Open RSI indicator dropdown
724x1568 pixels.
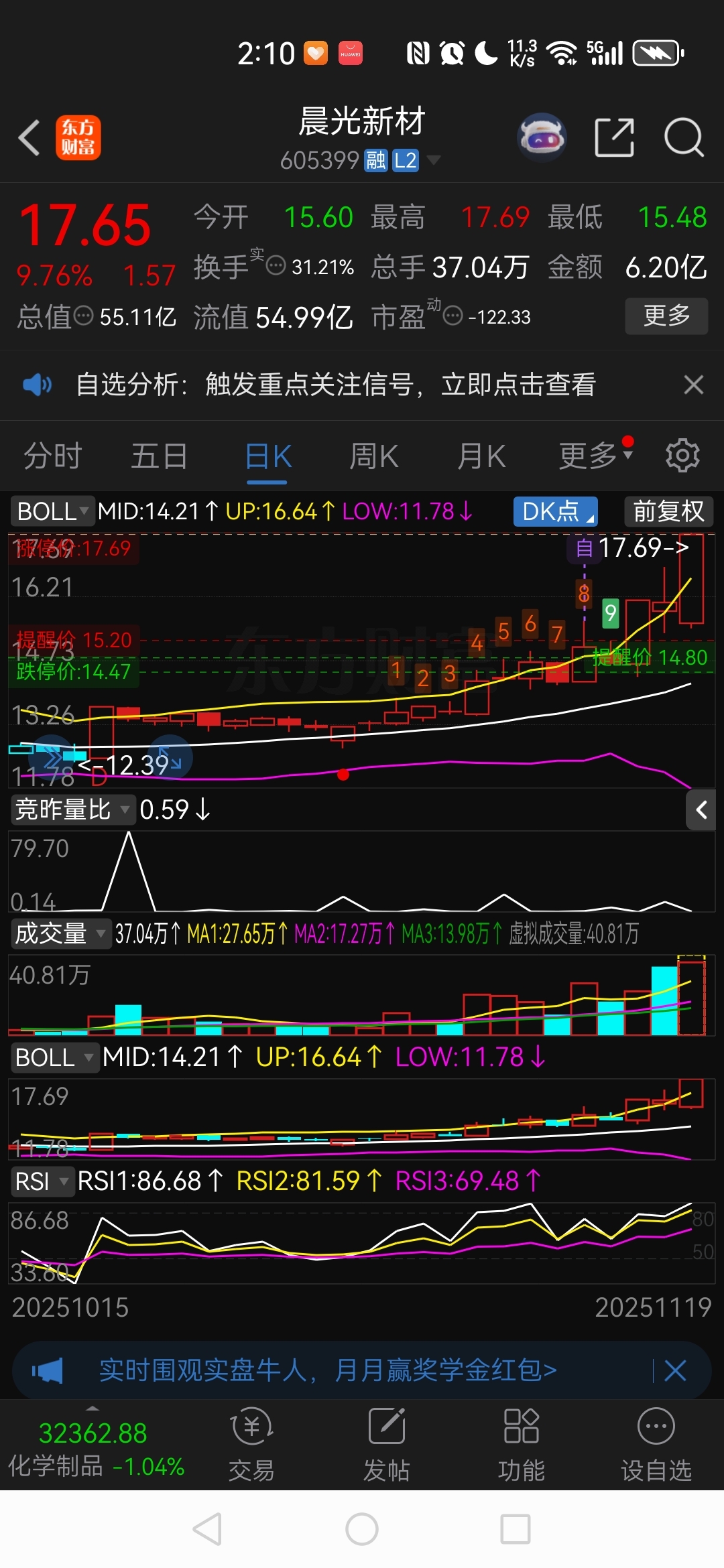click(x=42, y=1181)
